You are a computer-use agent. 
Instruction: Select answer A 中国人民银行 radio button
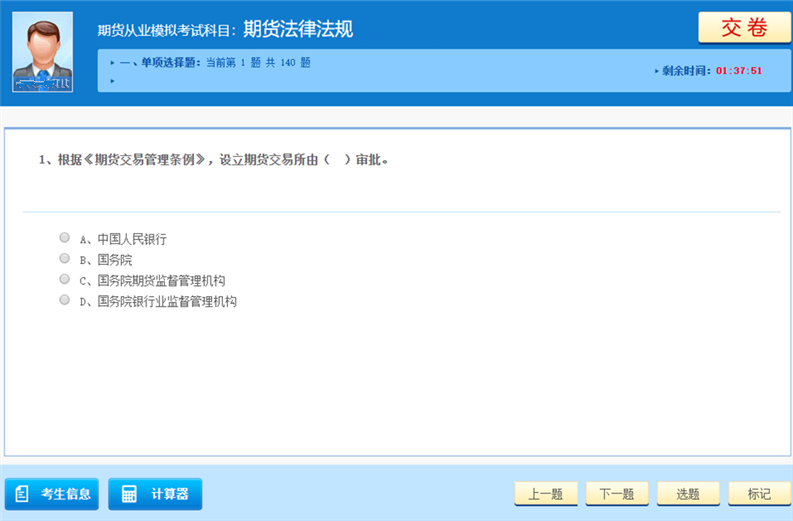pyautogui.click(x=64, y=237)
